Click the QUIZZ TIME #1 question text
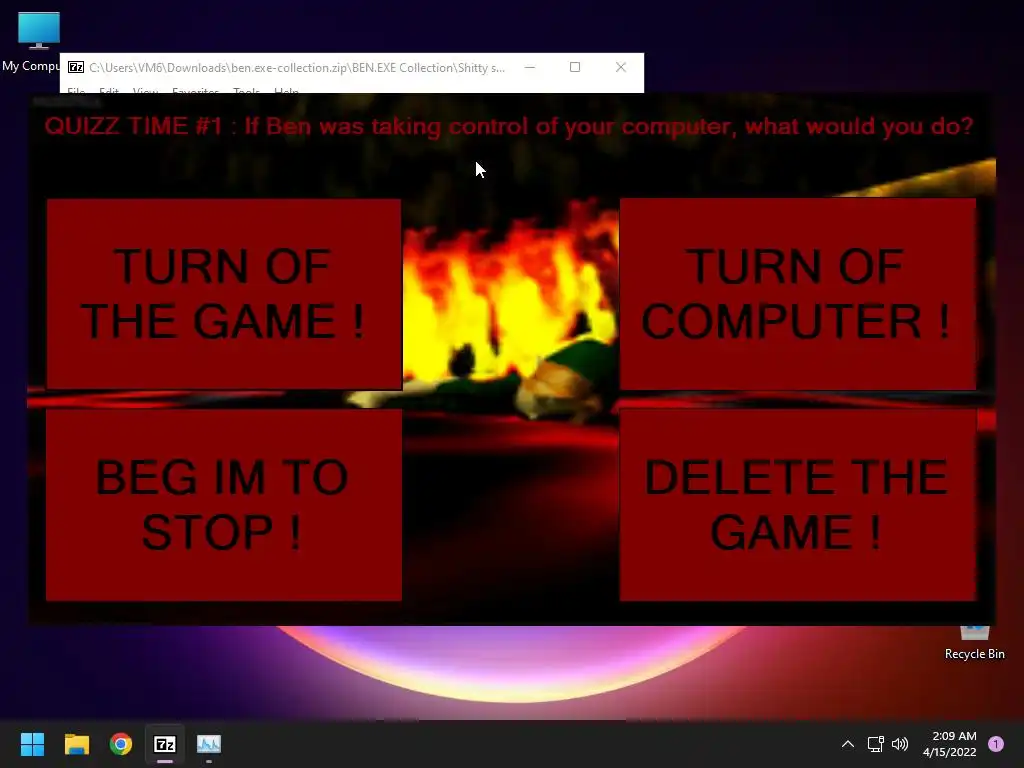This screenshot has height=768, width=1024. [x=509, y=126]
